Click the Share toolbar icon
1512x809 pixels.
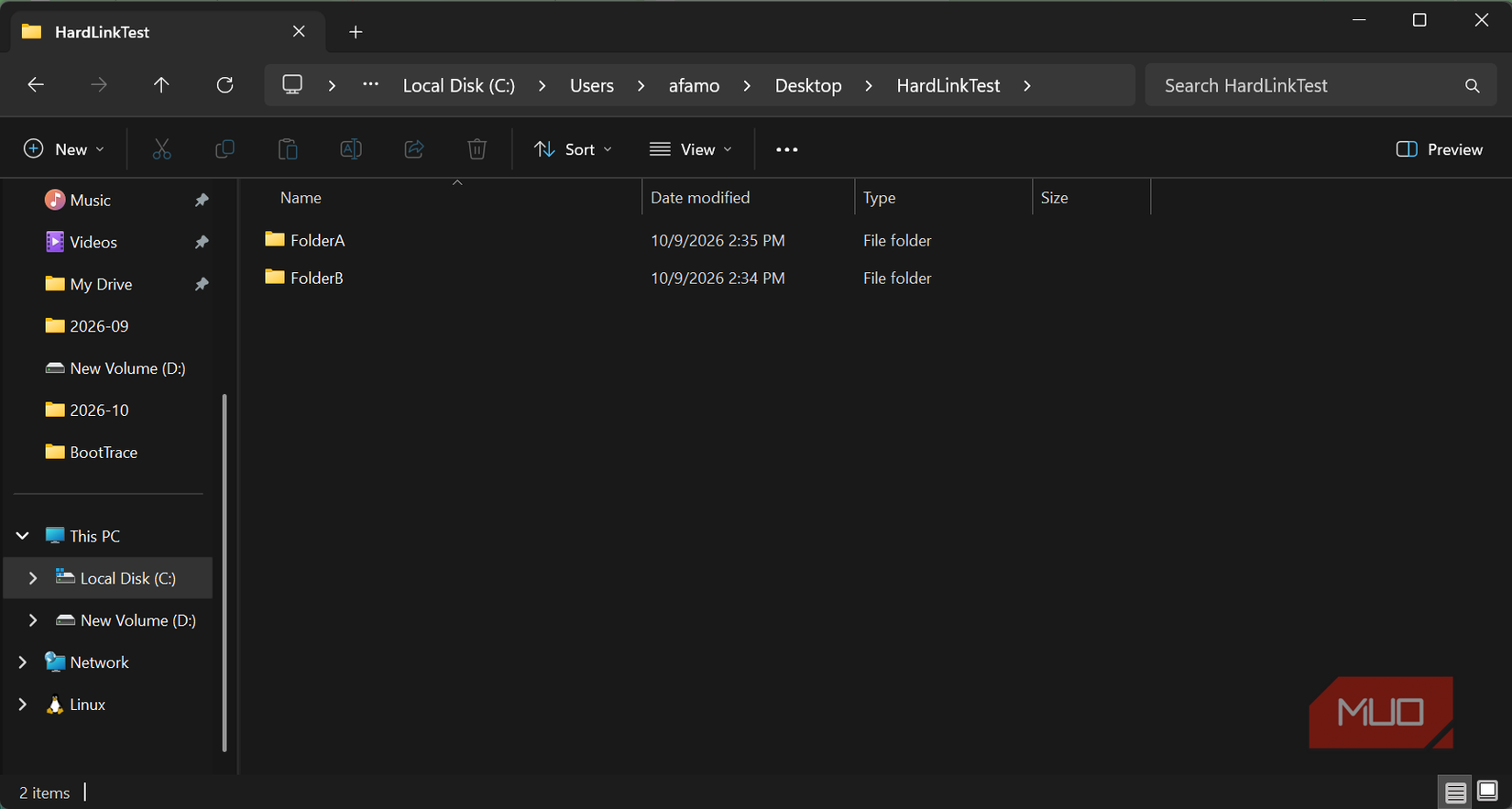coord(414,149)
